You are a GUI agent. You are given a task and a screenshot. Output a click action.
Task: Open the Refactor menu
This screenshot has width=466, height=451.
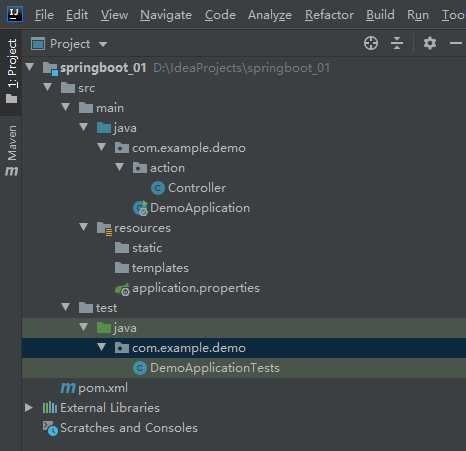[x=329, y=15]
